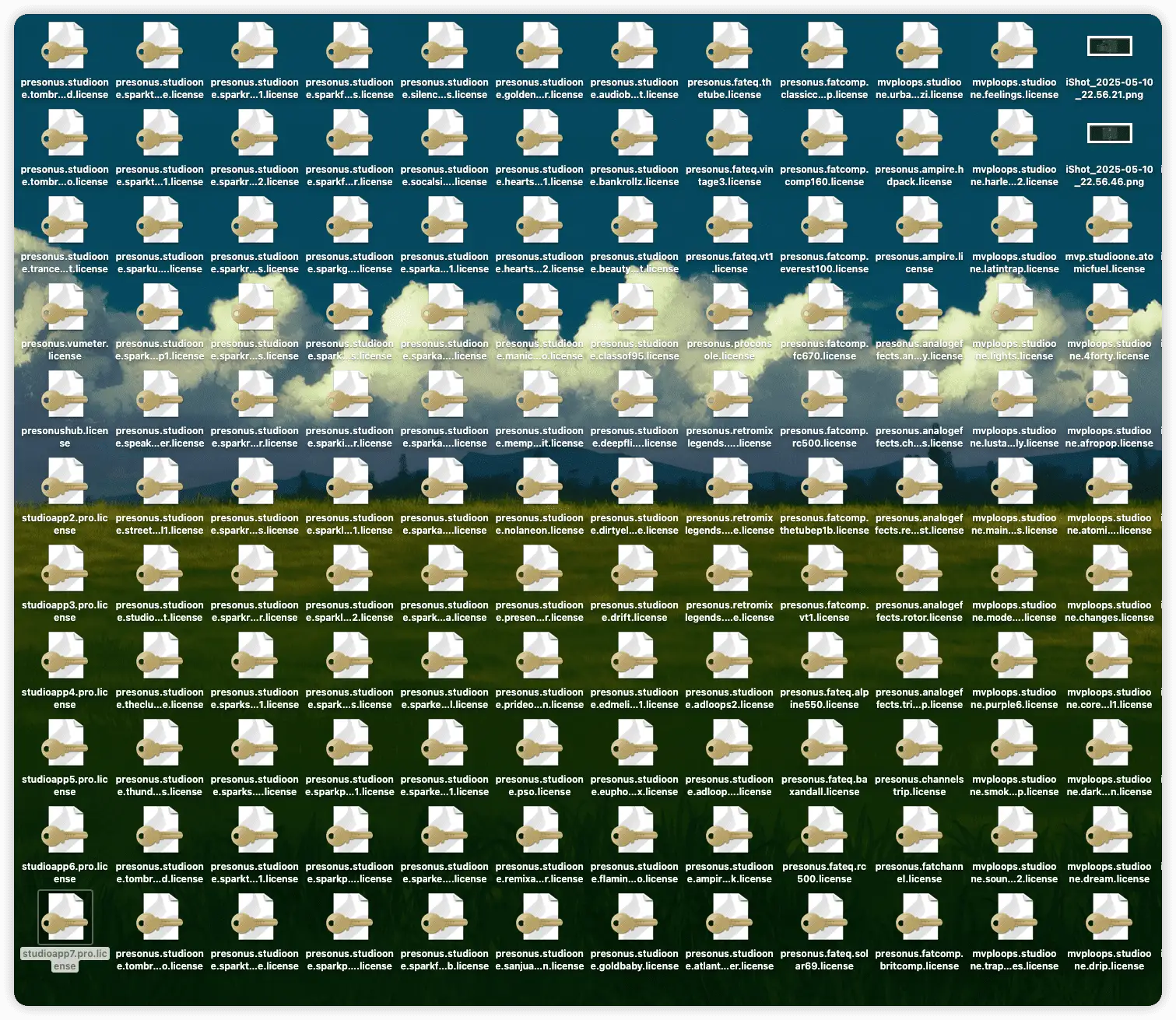1176x1020 pixels.
Task: Select the presonus.studioone.pso.license icon
Action: pos(539,744)
